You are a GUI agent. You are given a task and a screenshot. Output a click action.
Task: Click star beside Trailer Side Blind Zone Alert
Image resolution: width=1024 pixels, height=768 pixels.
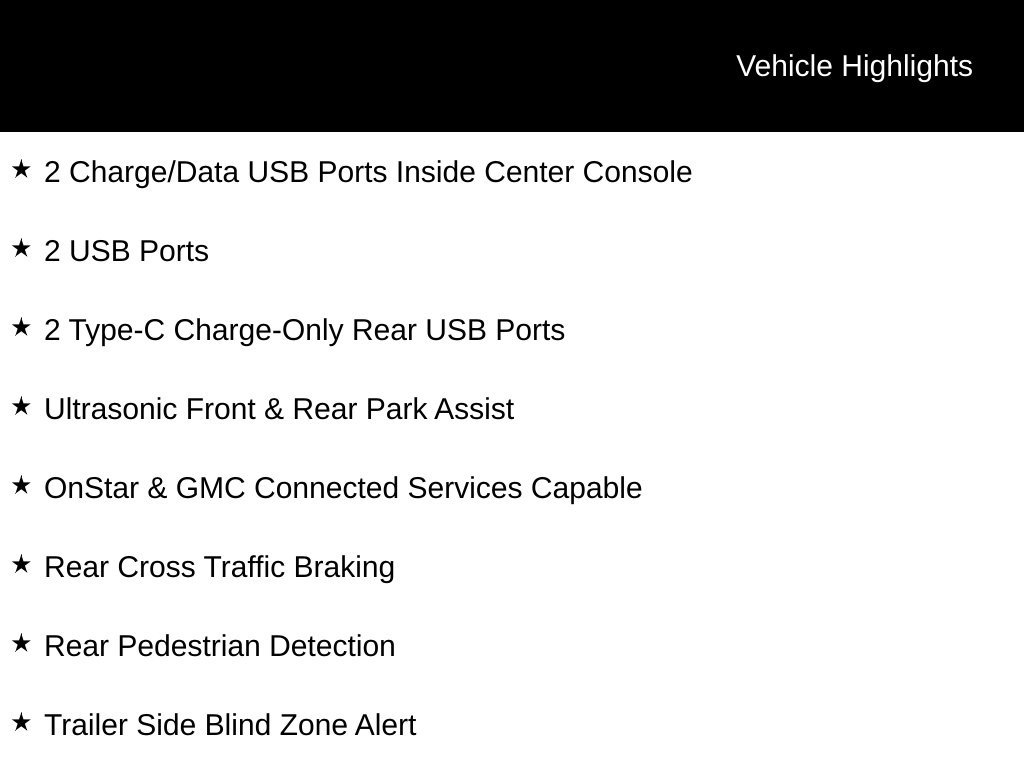click(x=21, y=723)
